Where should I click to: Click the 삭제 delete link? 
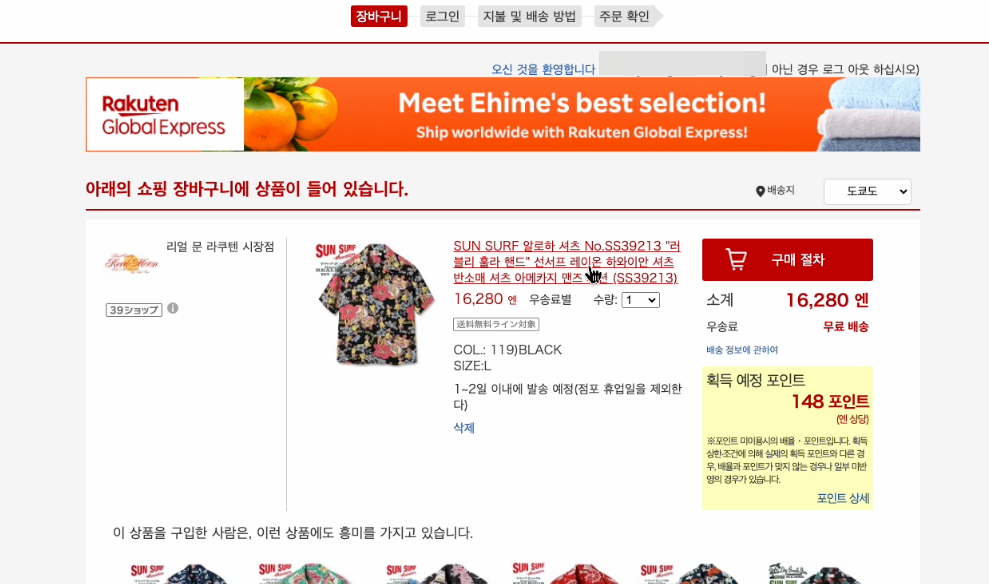click(464, 428)
